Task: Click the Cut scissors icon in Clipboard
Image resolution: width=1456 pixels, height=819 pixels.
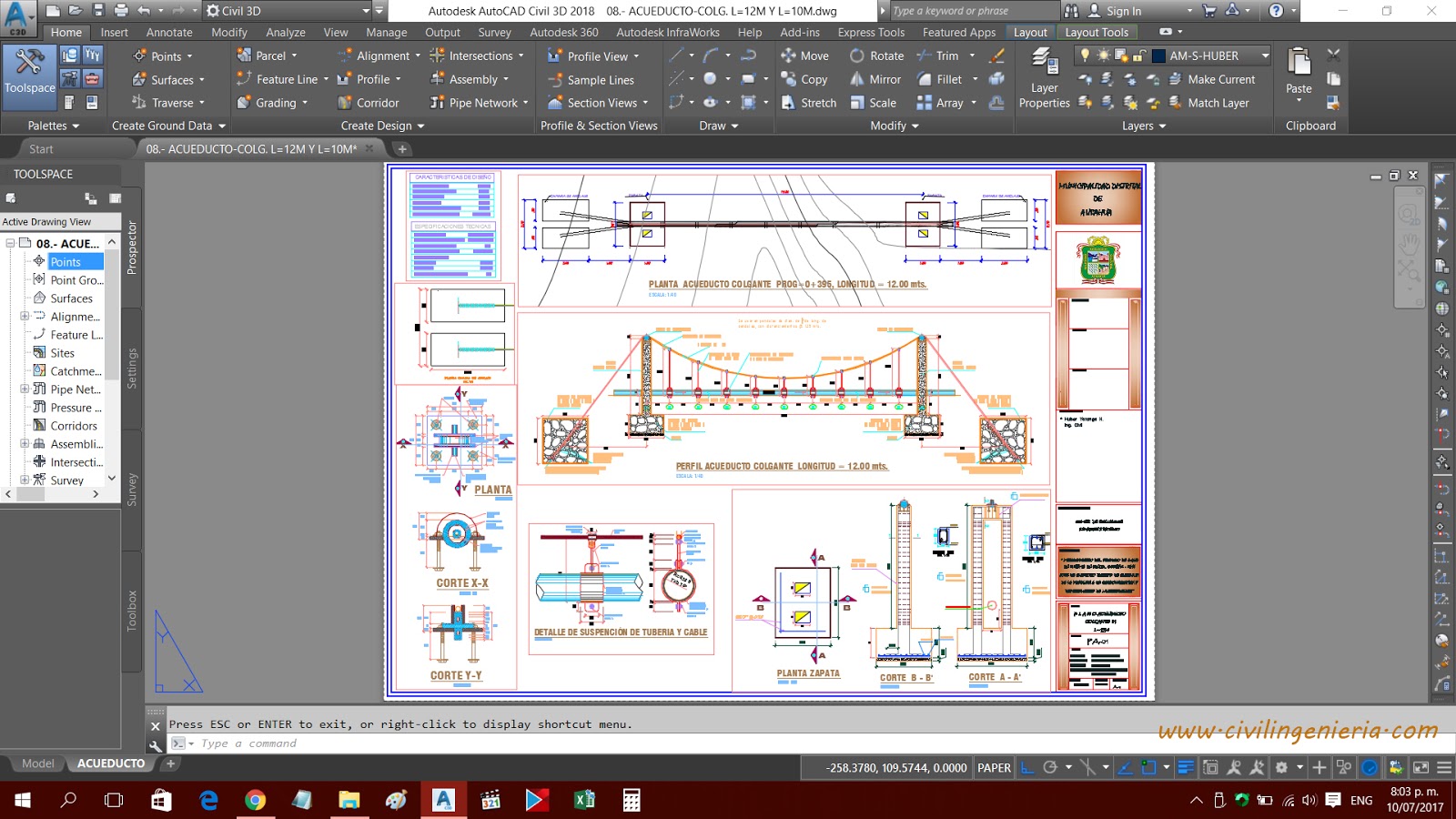Action: 1333,55
